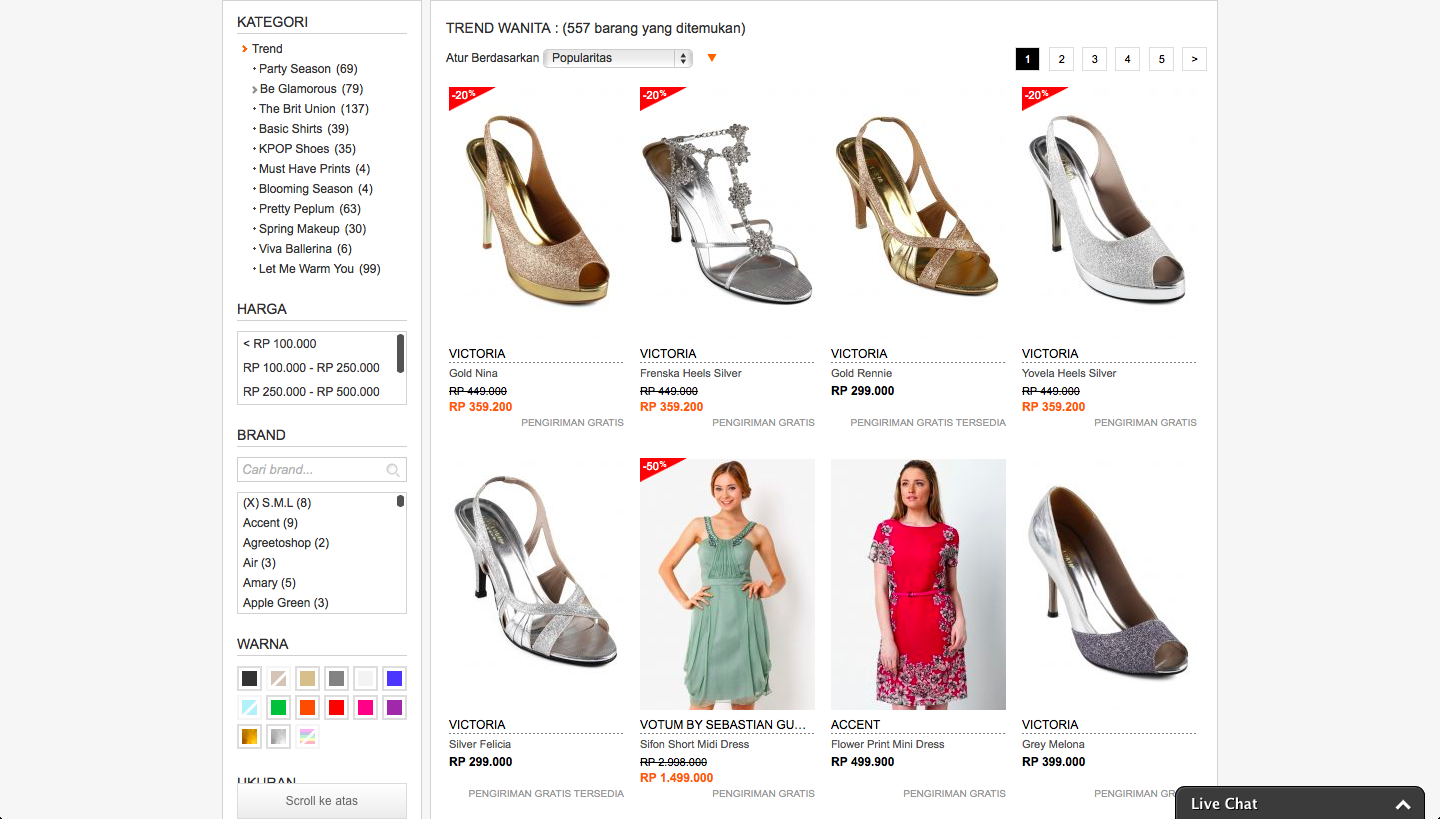Open the Must Have Prints category

(314, 169)
